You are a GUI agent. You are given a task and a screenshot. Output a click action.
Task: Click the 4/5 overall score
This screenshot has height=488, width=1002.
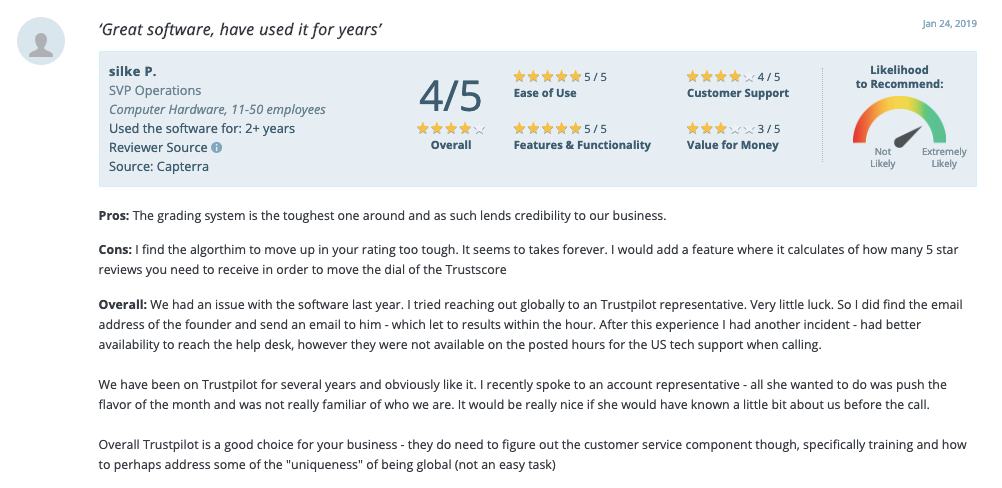coord(450,95)
